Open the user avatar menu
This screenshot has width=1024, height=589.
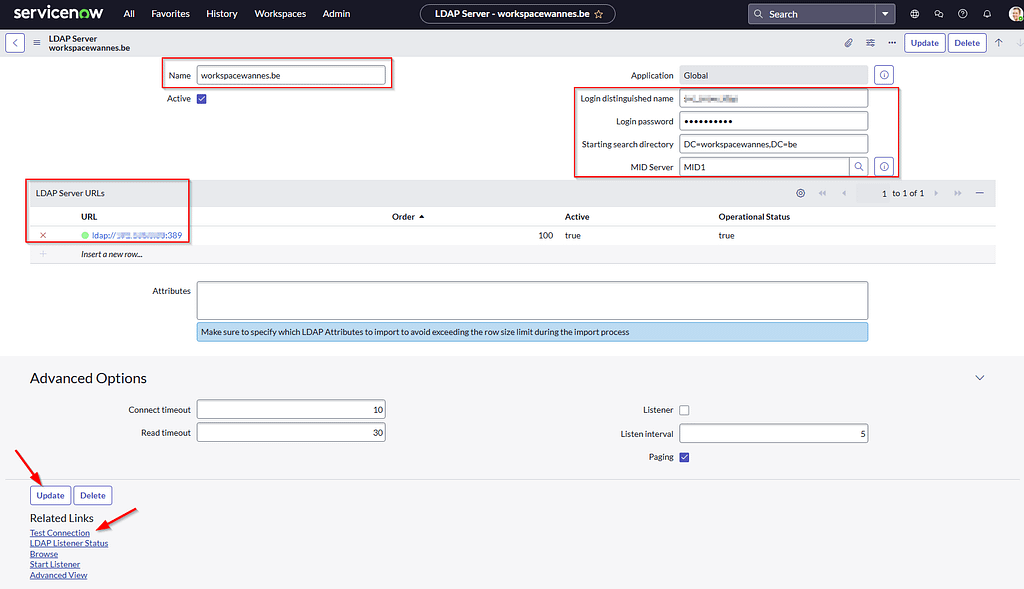click(x=1016, y=14)
